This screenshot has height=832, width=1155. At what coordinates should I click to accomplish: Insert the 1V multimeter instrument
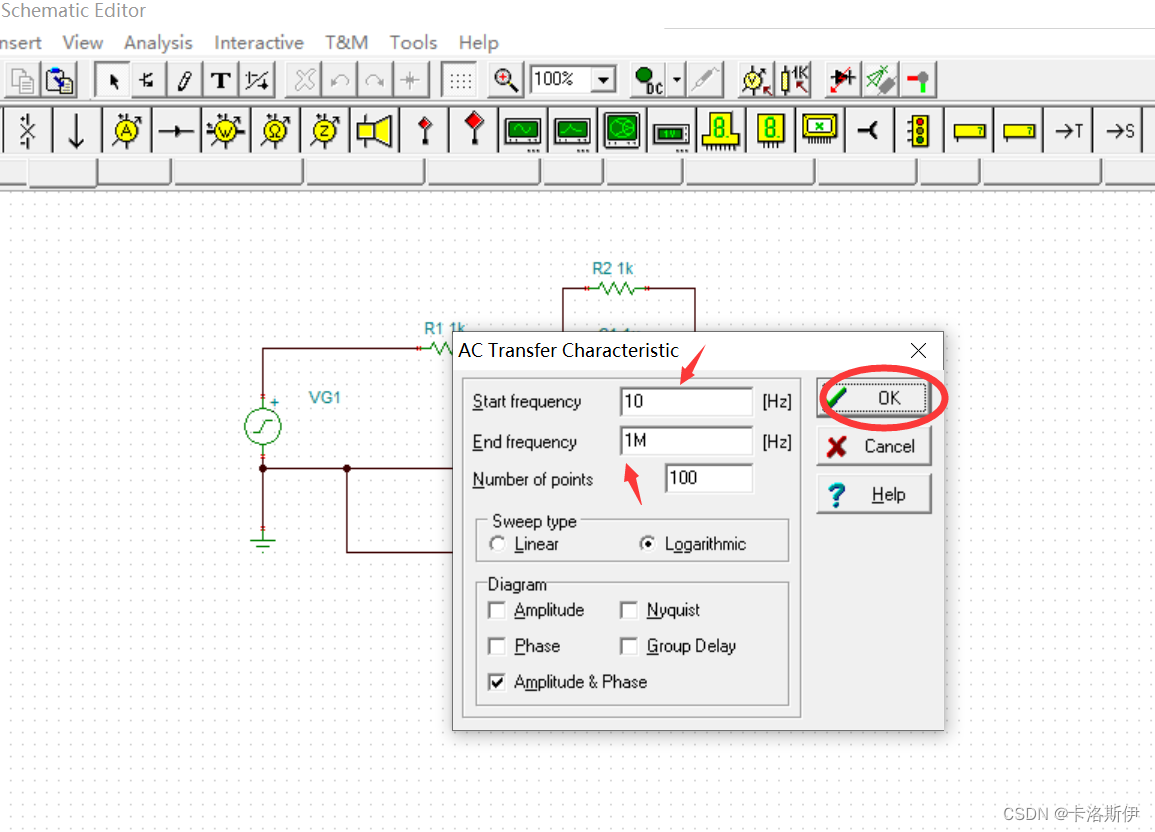tap(671, 131)
